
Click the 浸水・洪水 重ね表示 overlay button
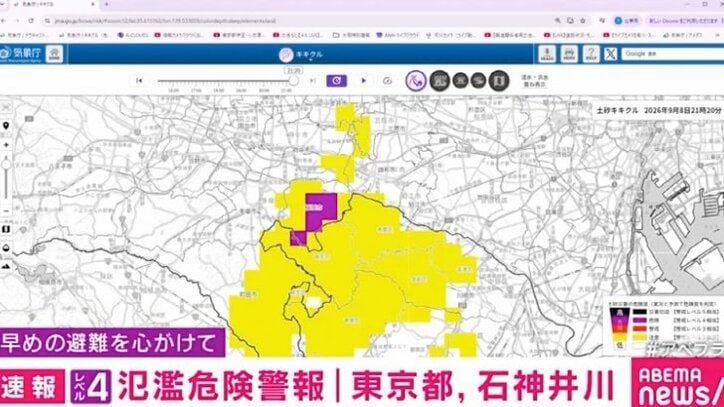[x=535, y=81]
